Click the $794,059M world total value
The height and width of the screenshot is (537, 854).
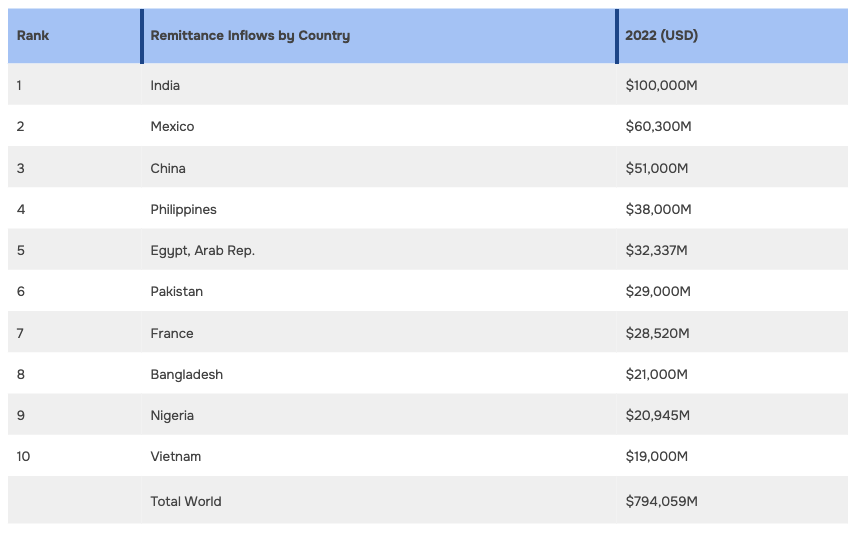661,502
